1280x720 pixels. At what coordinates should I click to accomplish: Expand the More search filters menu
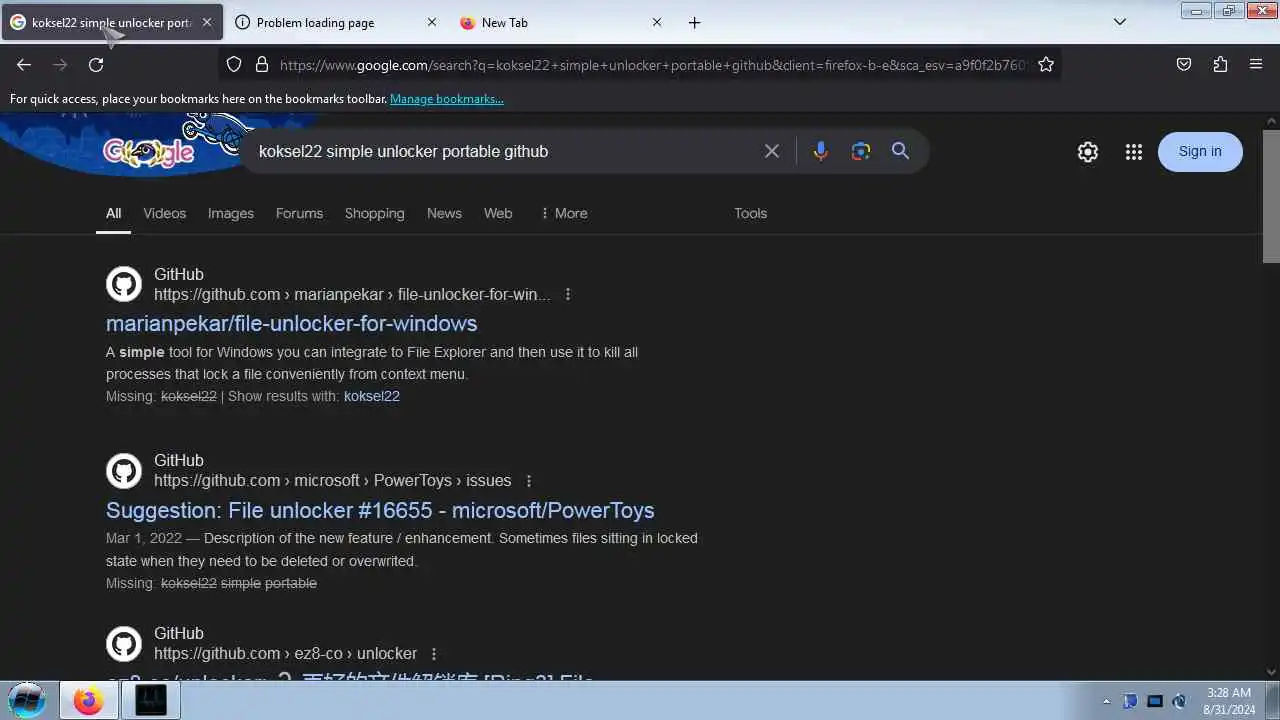pyautogui.click(x=564, y=213)
